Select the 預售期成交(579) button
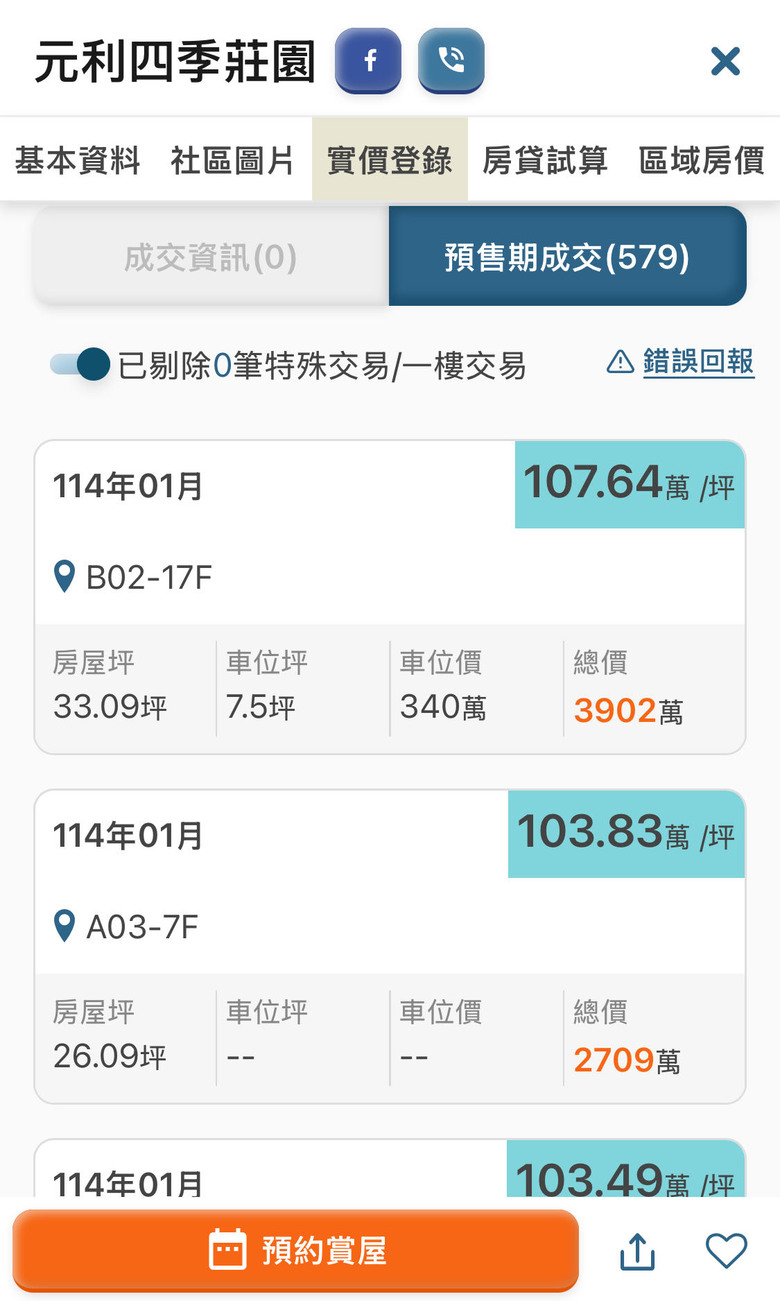Screen dimensions: 780x1301 [567, 258]
